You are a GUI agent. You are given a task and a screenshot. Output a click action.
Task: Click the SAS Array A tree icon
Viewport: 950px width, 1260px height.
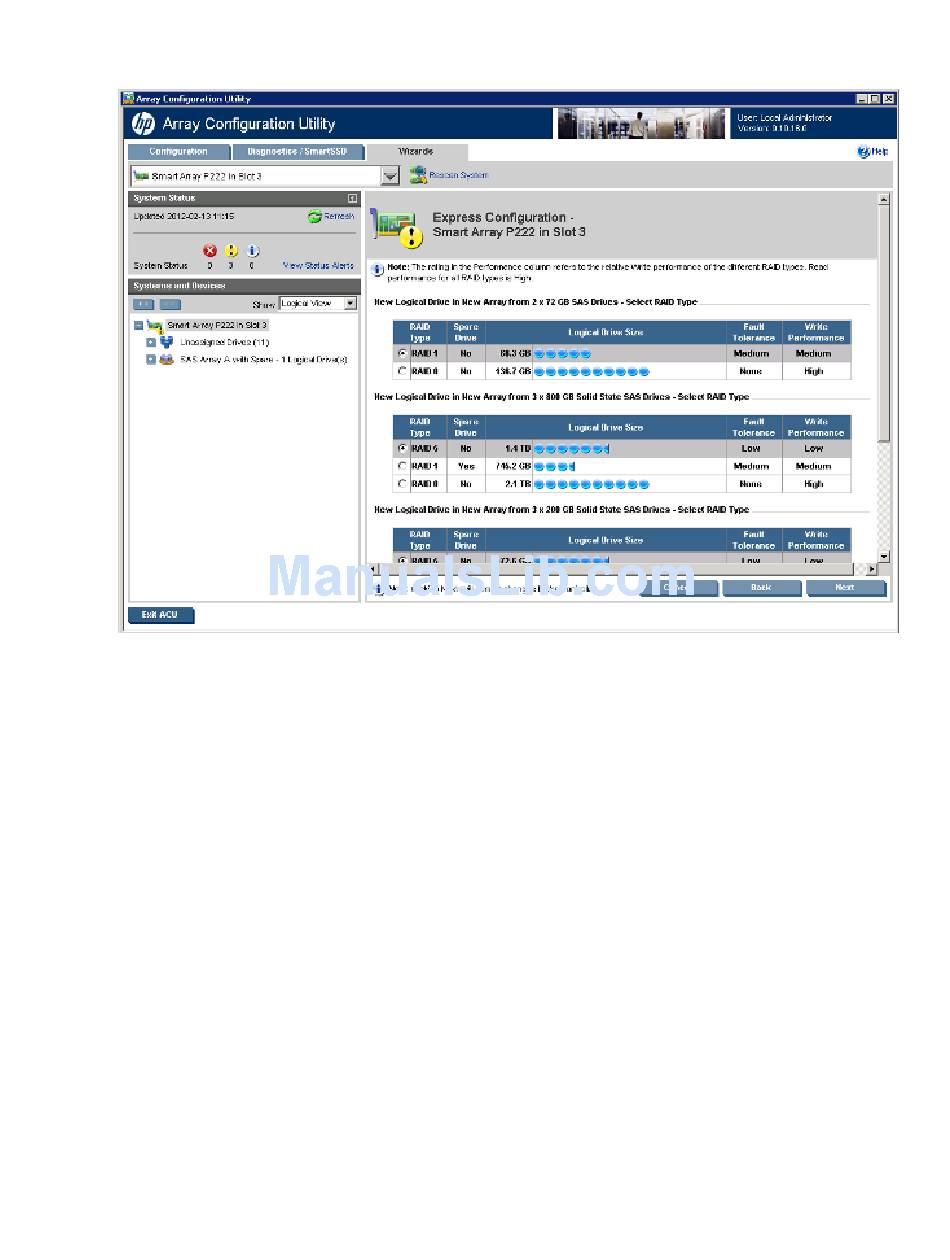[x=167, y=359]
